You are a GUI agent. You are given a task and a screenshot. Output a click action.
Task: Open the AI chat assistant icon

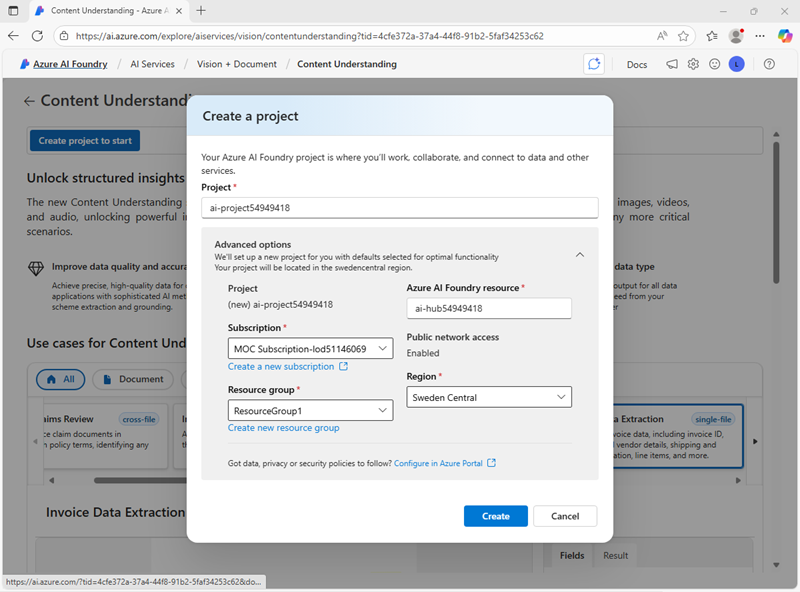click(595, 64)
